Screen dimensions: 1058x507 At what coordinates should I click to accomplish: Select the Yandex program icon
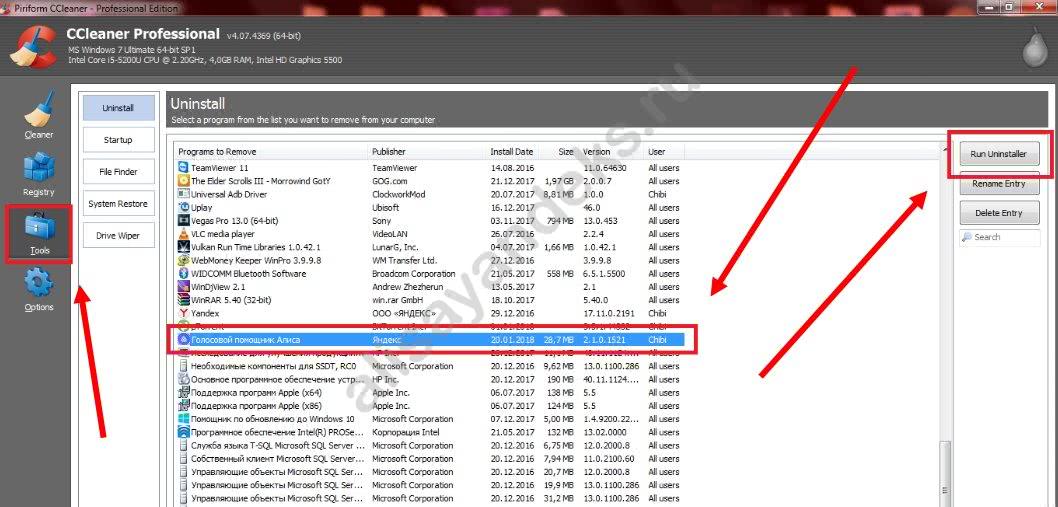pos(183,313)
